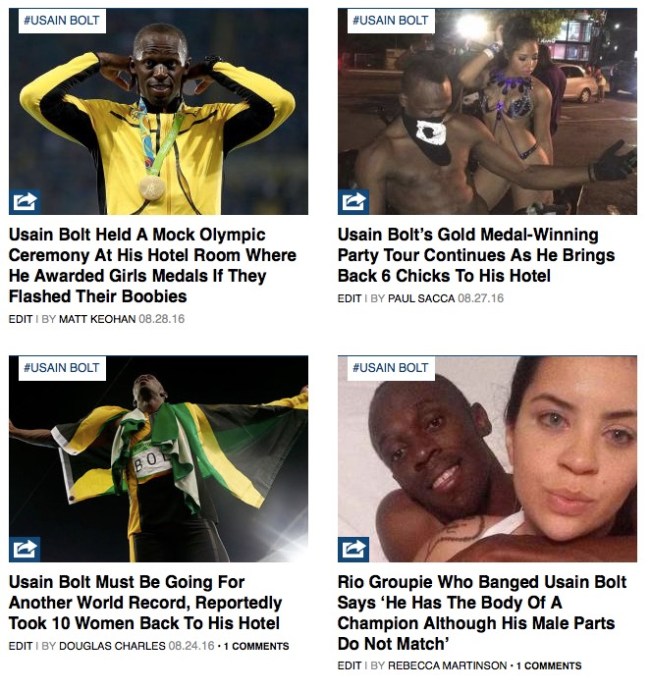Select #USAIN BOLT tag on flag photo
This screenshot has width=650, height=690.
click(x=62, y=368)
